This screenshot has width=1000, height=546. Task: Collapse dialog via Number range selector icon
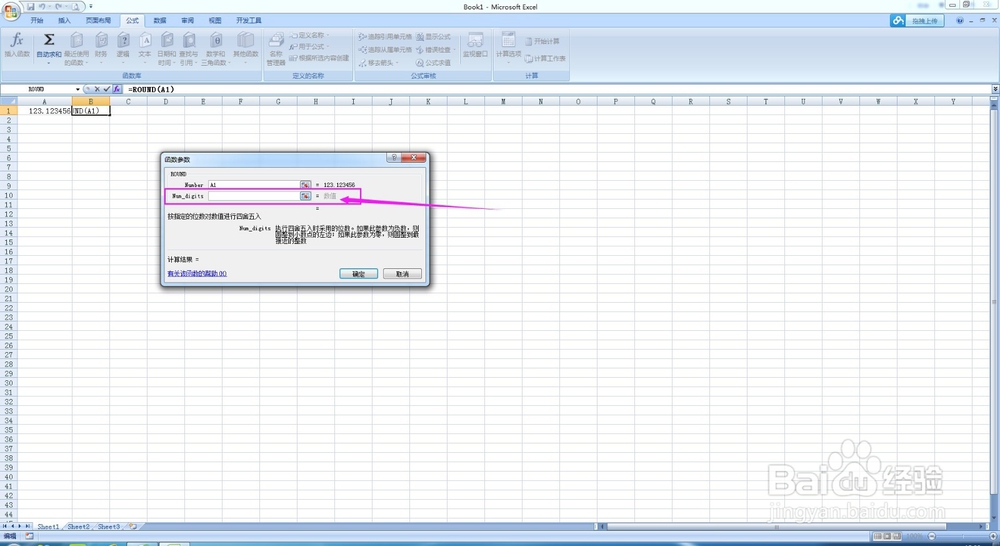click(x=305, y=184)
